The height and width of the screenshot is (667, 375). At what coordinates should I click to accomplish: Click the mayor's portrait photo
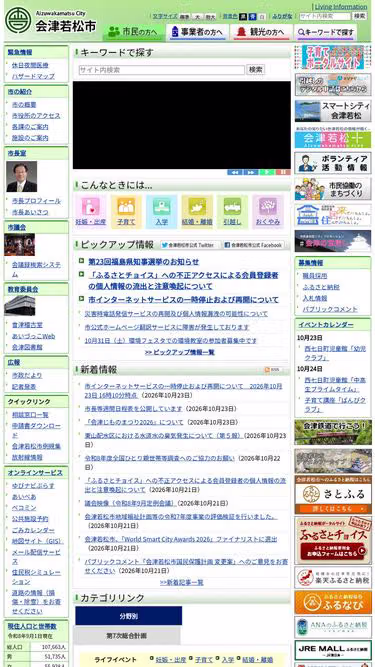coord(21,177)
